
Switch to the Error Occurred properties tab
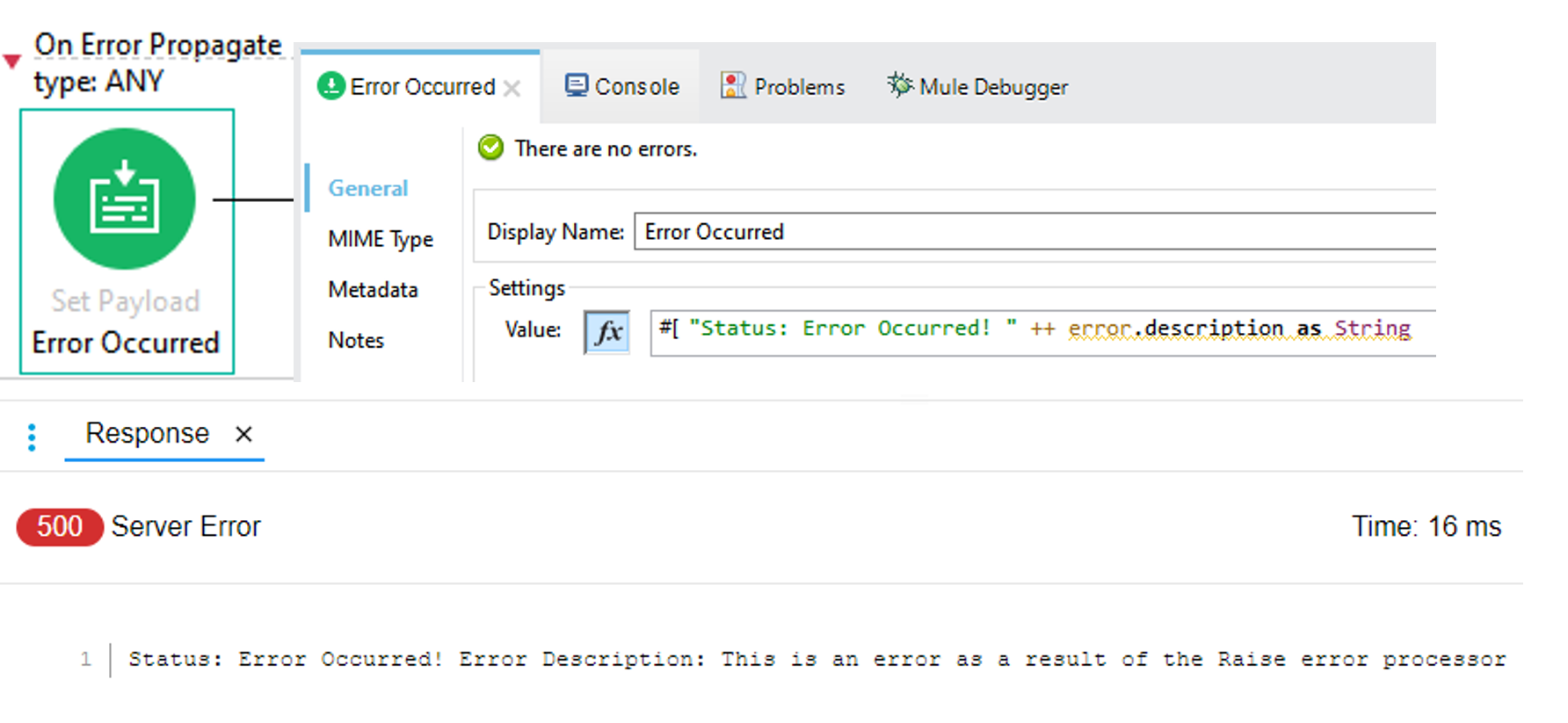click(x=422, y=86)
